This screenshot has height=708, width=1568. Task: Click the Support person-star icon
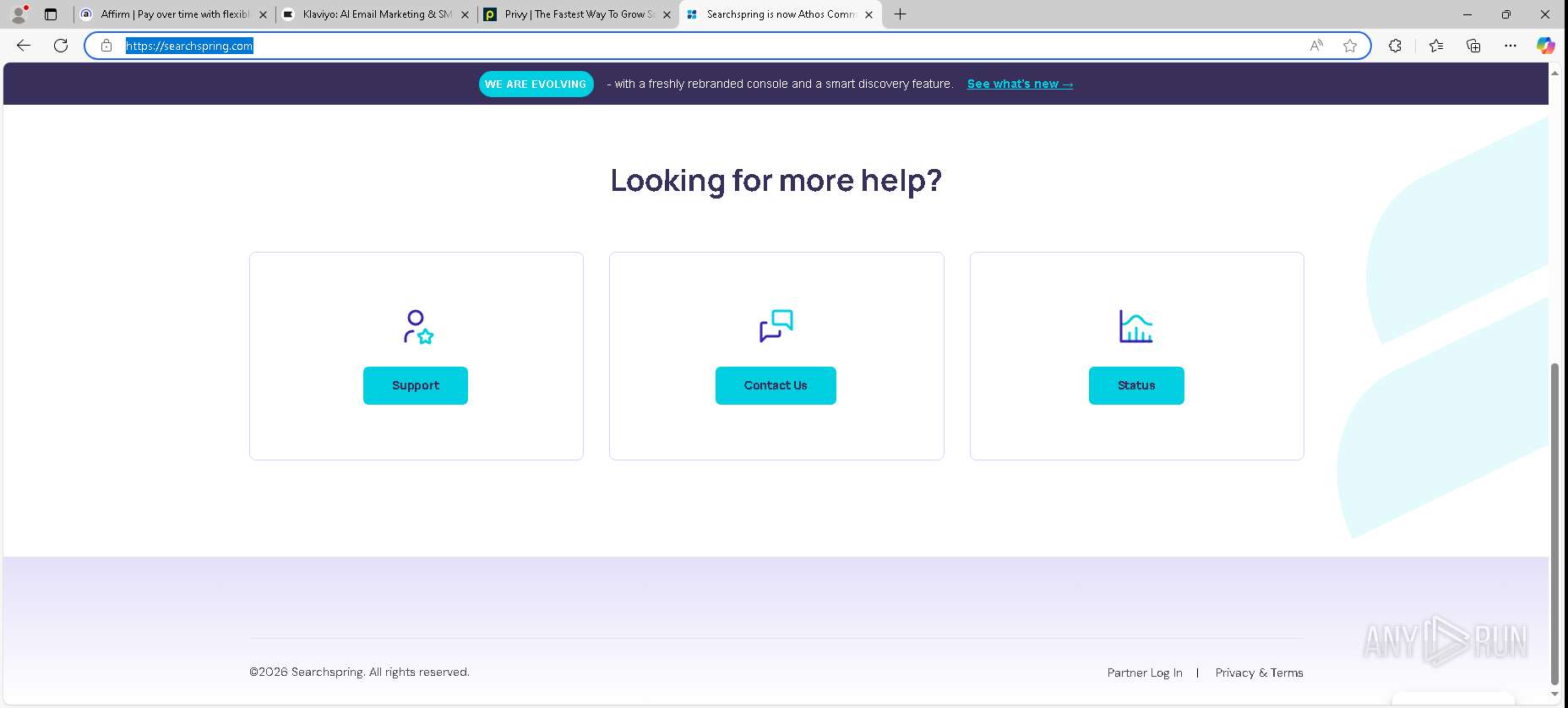(418, 326)
